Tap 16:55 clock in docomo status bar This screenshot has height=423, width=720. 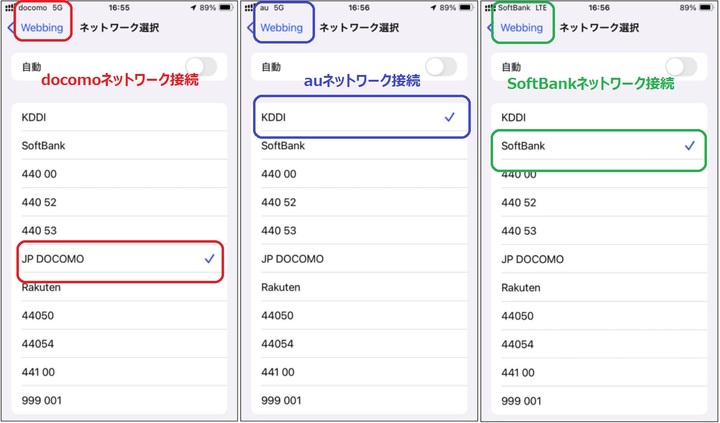(119, 8)
